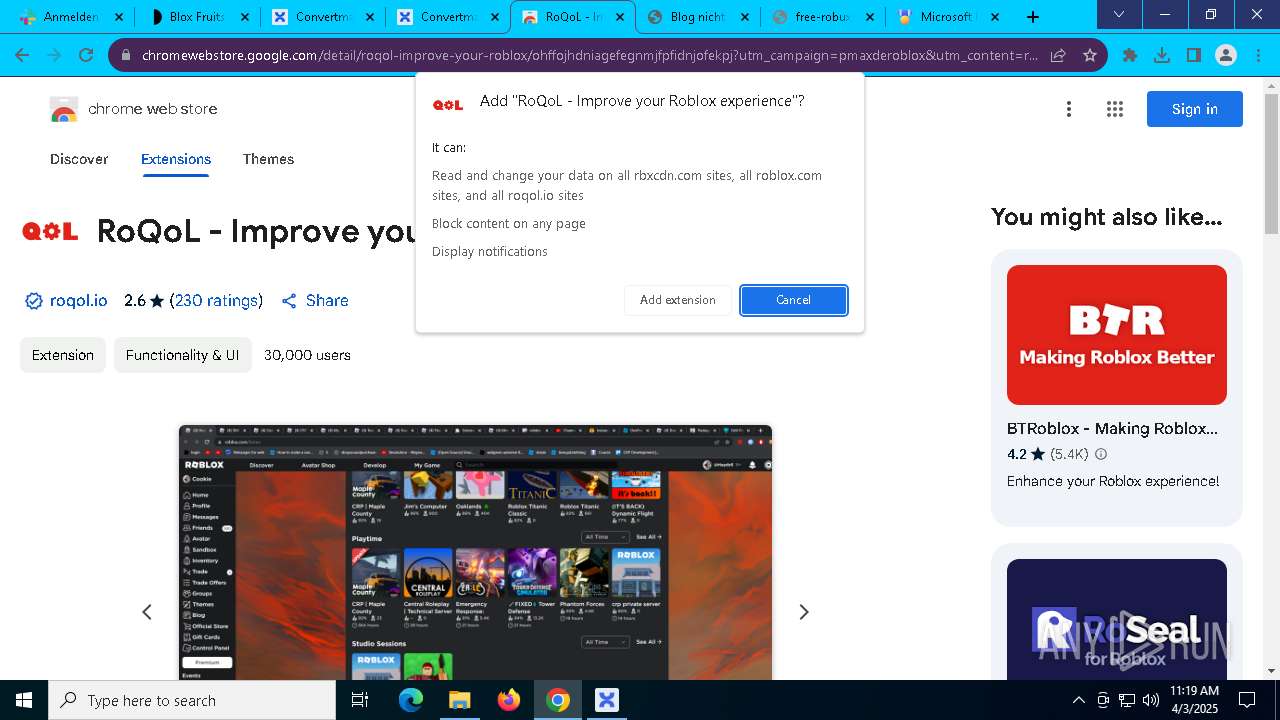Show next screenshot in carousel
Image resolution: width=1280 pixels, height=720 pixels.
[803, 612]
